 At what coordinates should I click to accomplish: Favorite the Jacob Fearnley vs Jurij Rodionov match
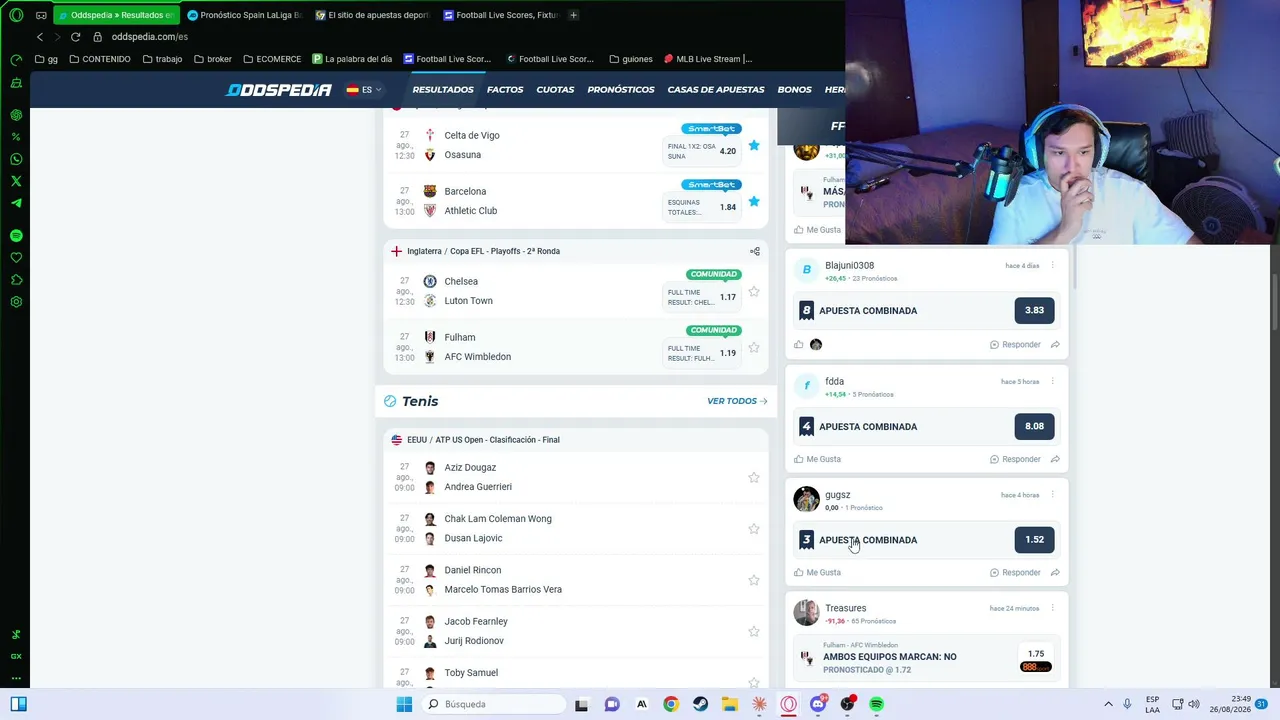pyautogui.click(x=754, y=632)
